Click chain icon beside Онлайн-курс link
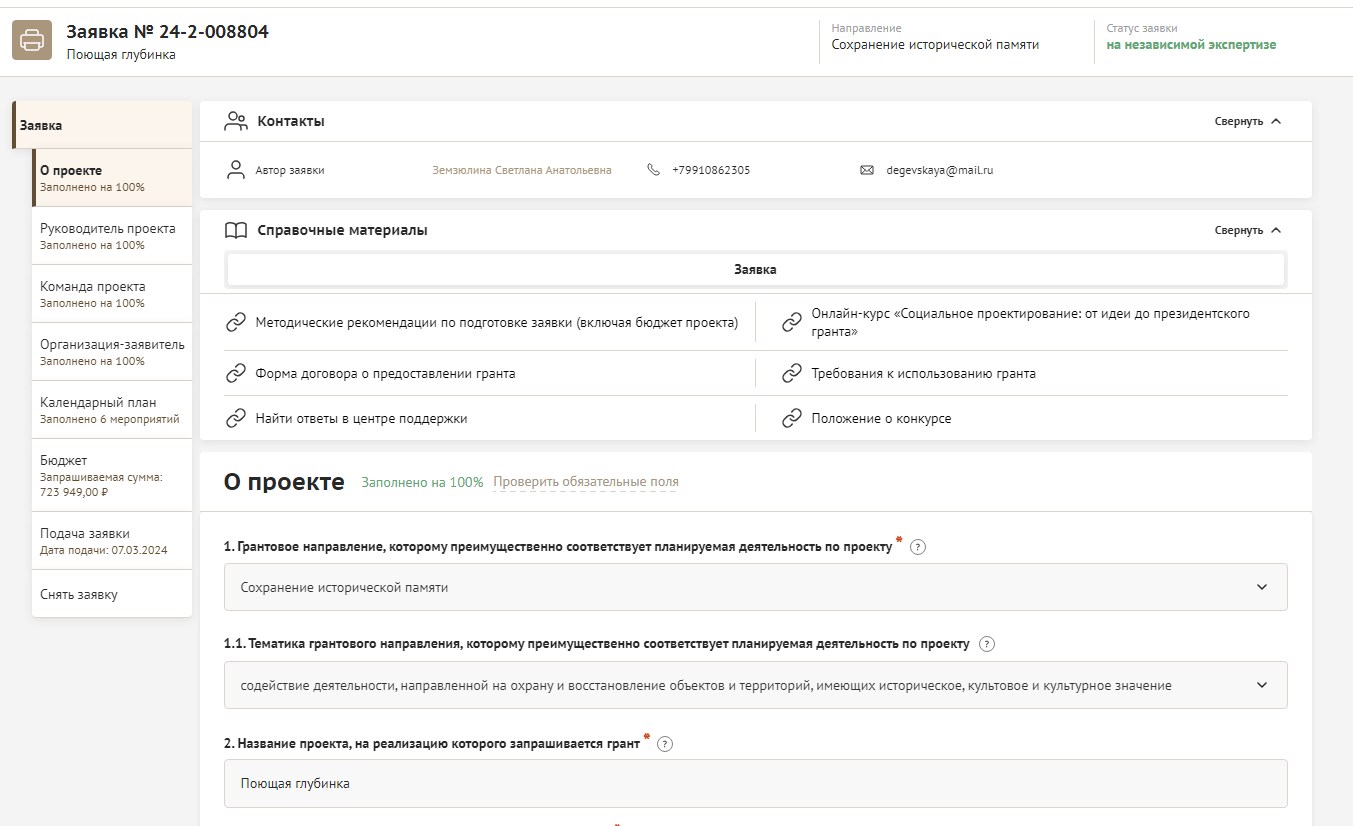This screenshot has width=1353, height=826. [792, 322]
